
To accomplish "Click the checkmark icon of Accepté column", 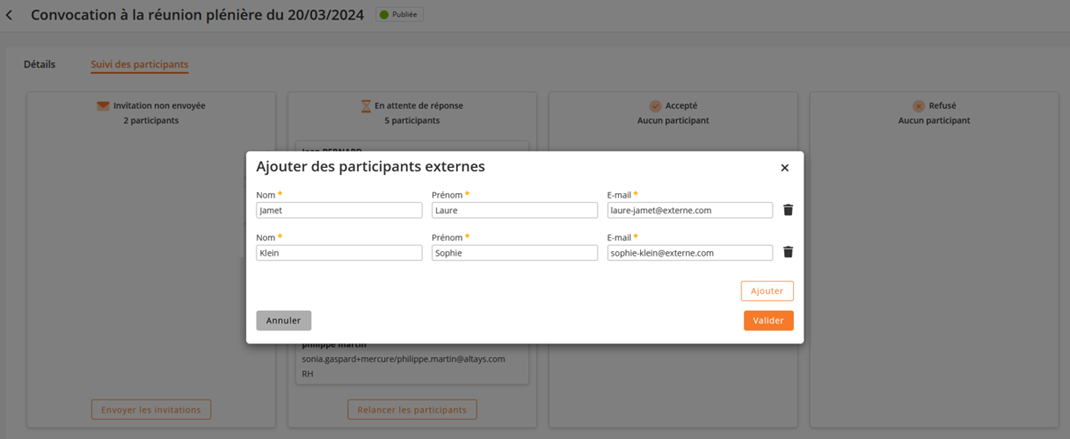I will (x=655, y=105).
